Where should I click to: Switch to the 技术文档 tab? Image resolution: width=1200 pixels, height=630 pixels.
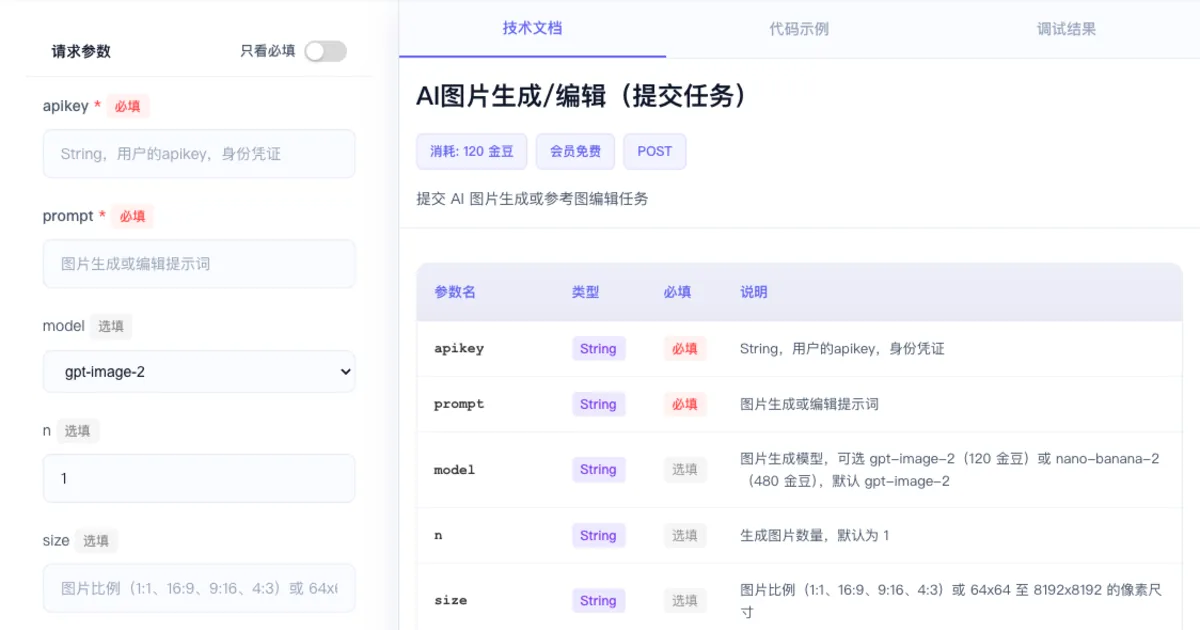532,28
